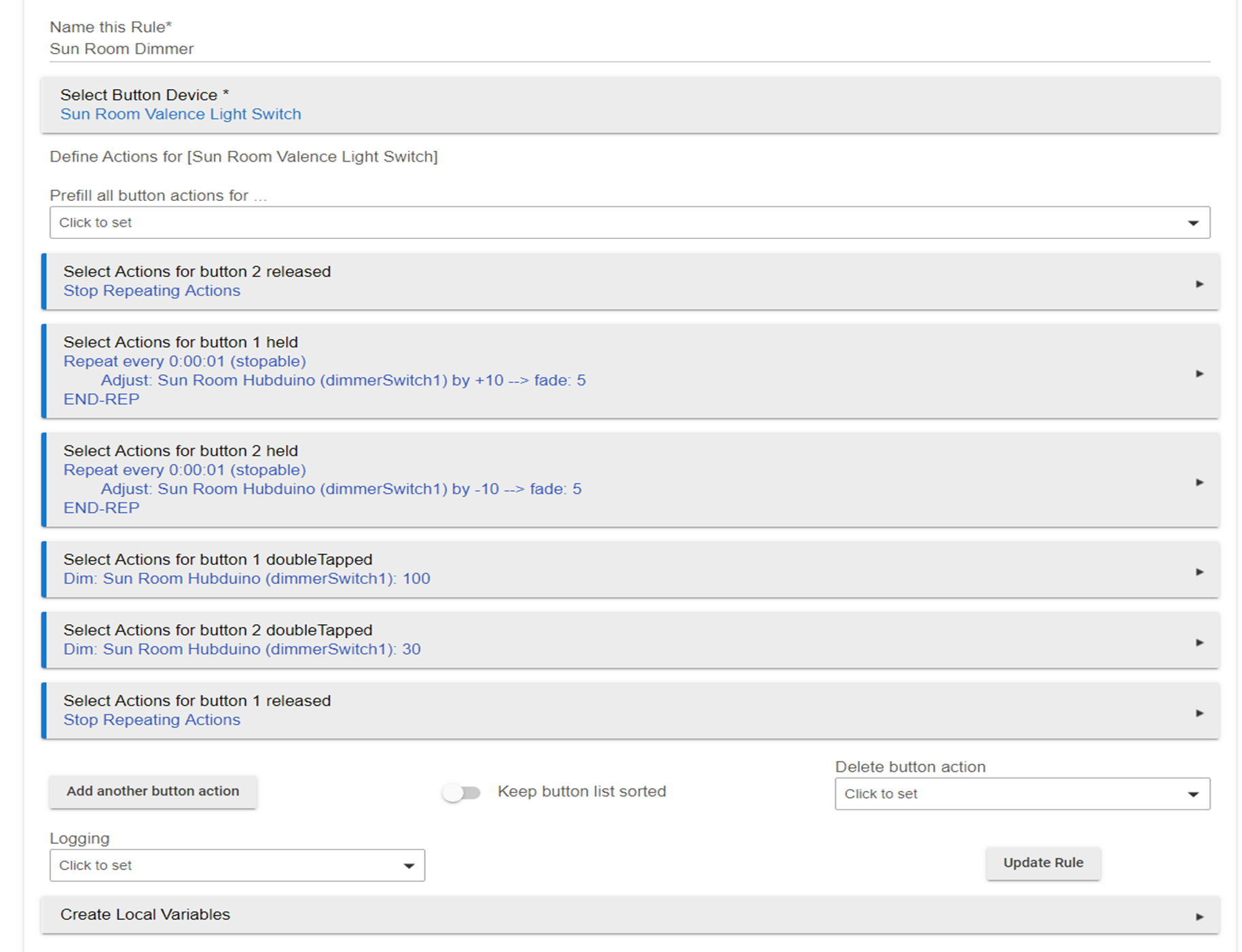This screenshot has width=1242, height=952.
Task: Open the Prefill all button actions dropdown
Action: pos(629,223)
